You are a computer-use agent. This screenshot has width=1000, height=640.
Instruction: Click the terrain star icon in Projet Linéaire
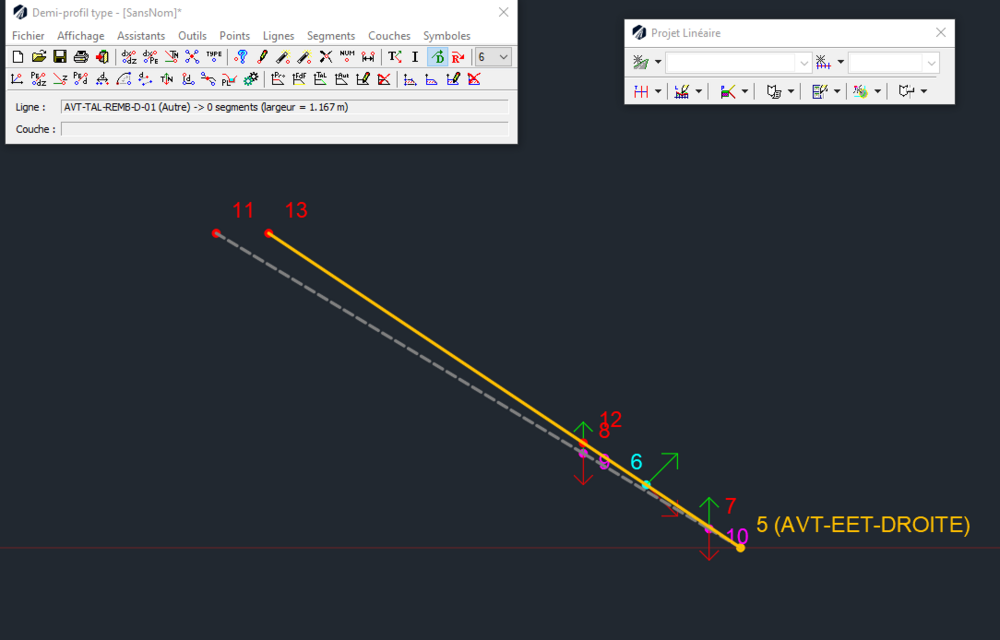point(640,62)
